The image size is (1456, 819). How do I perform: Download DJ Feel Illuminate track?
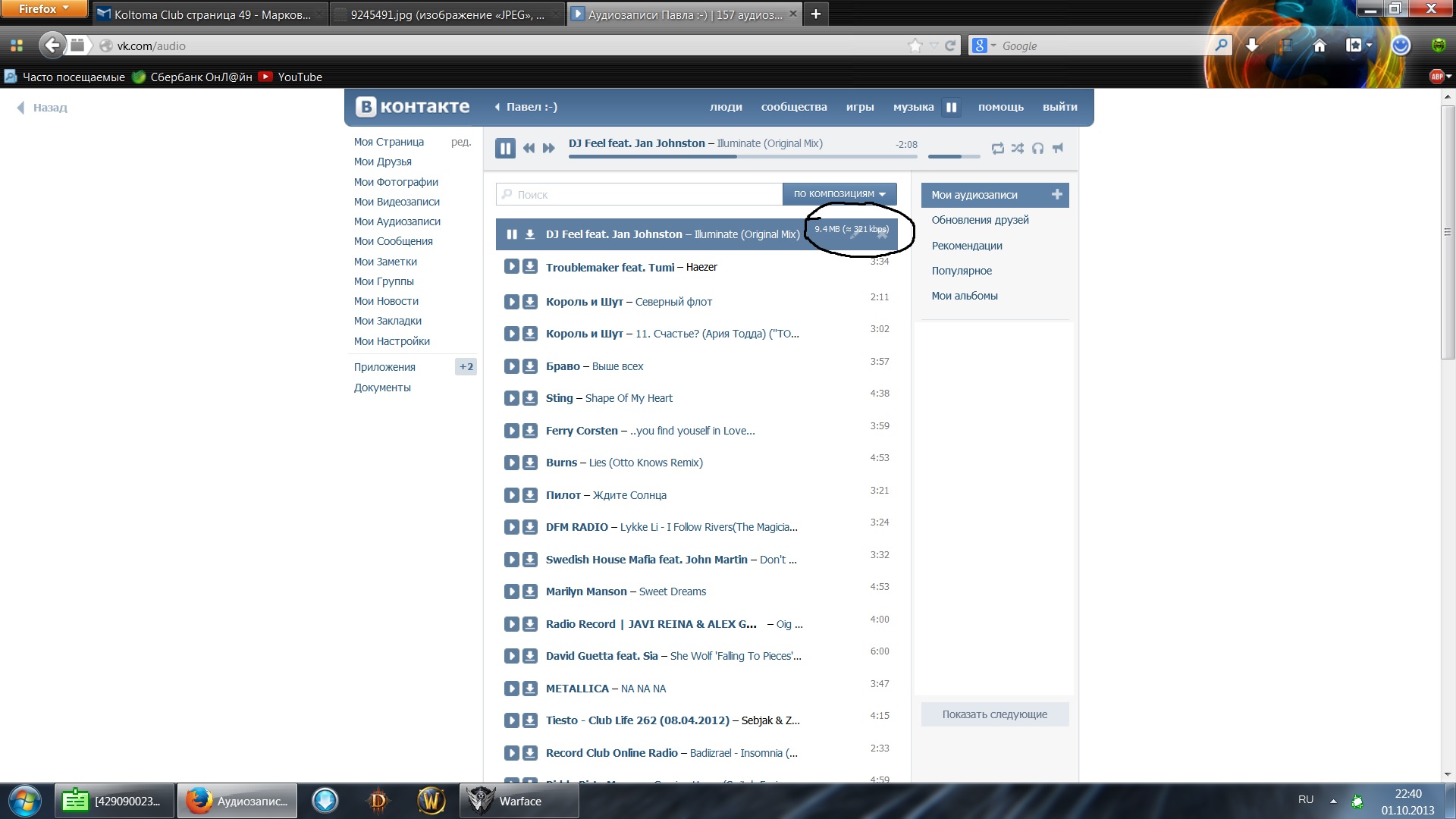click(530, 234)
